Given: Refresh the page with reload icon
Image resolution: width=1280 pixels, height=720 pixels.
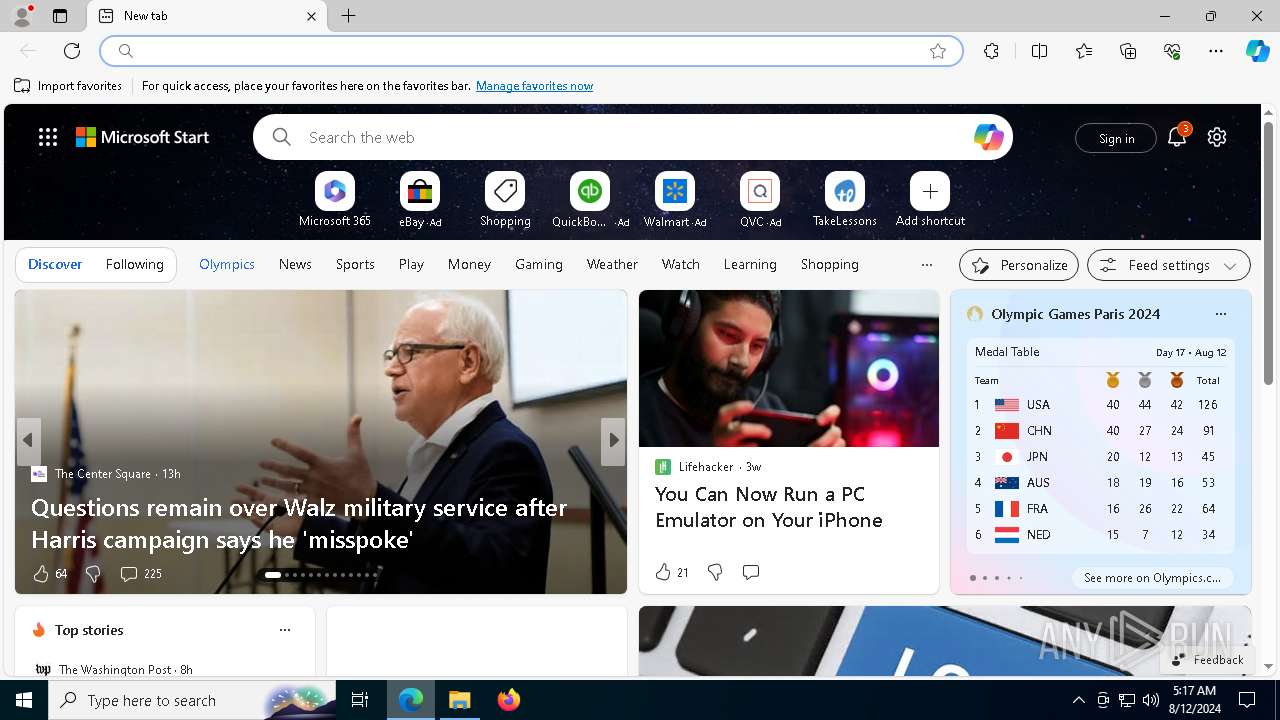Looking at the screenshot, I should point(72,51).
